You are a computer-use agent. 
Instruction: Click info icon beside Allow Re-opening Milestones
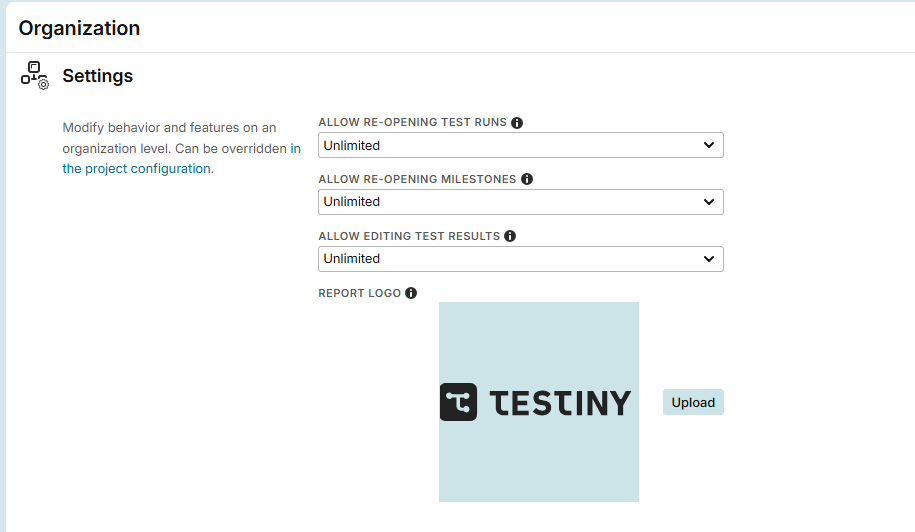[527, 180]
